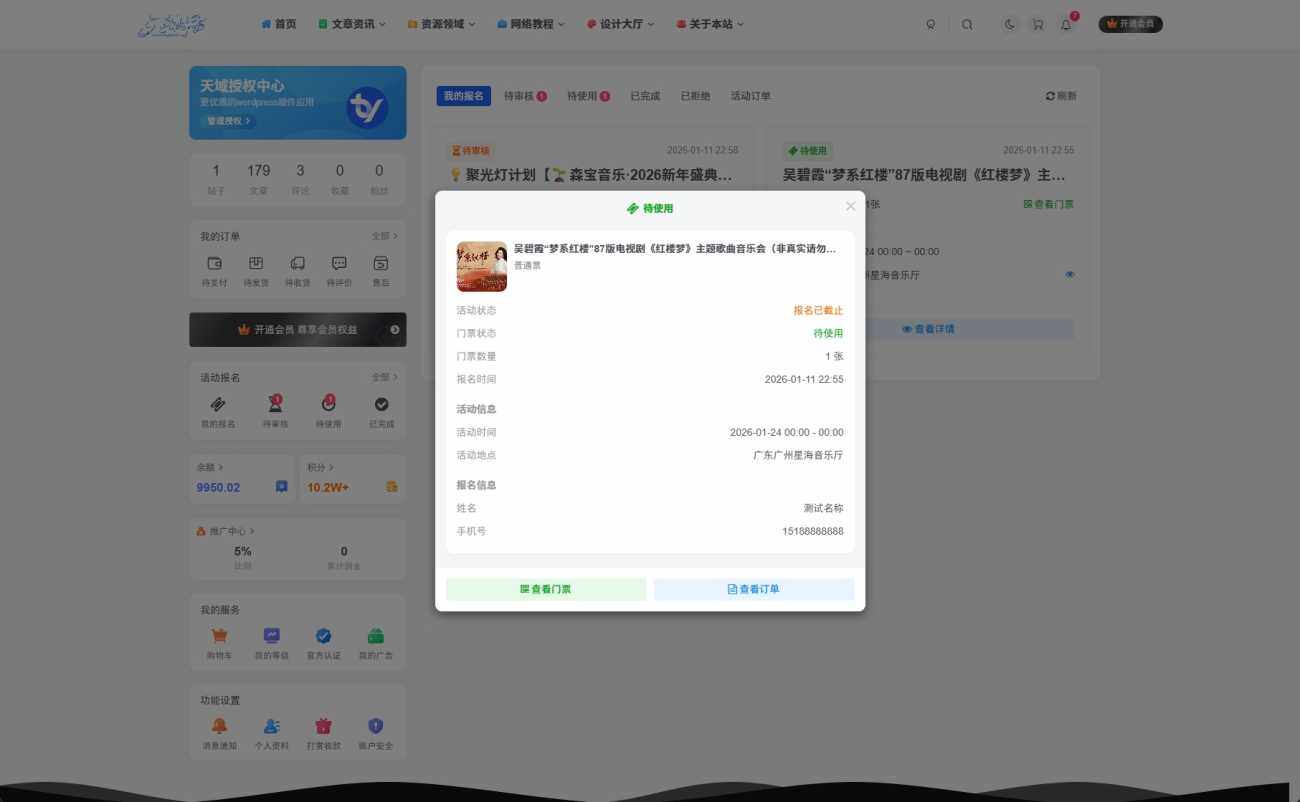Open the 购物车 shopping cart icon

(x=219, y=635)
